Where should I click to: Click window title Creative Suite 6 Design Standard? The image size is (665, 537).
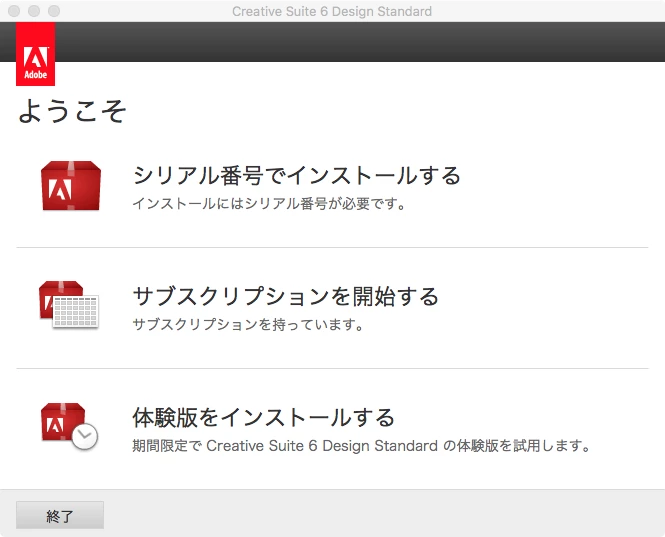tap(332, 11)
